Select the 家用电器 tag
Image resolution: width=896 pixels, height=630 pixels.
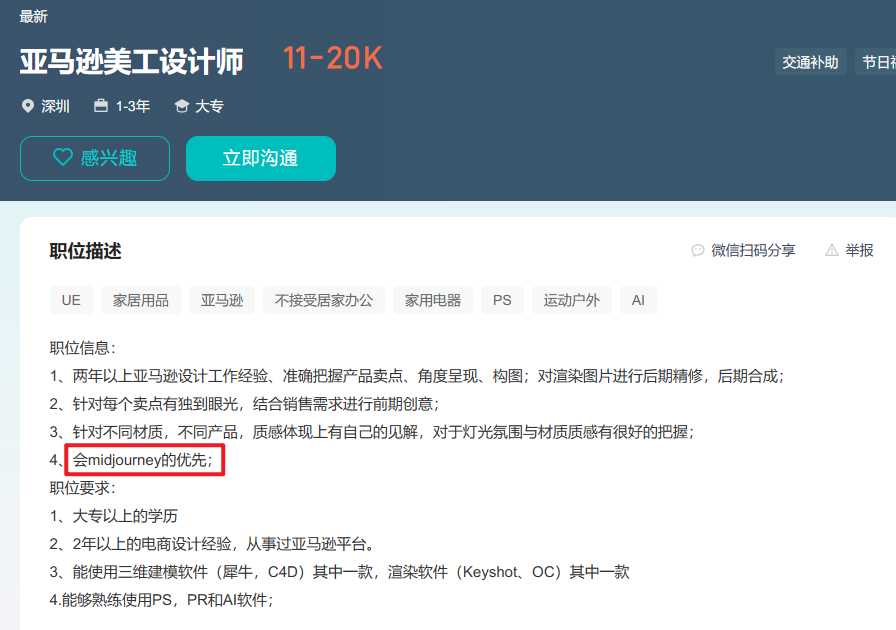coord(433,300)
